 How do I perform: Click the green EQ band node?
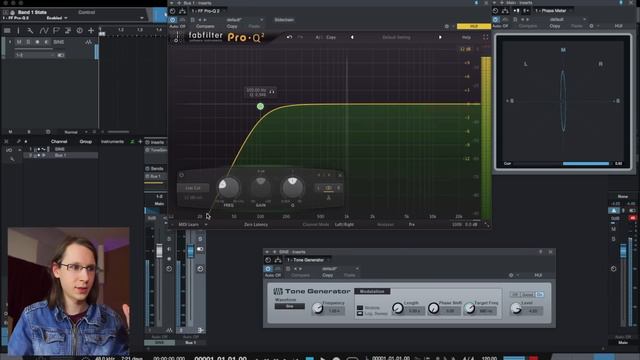260,107
